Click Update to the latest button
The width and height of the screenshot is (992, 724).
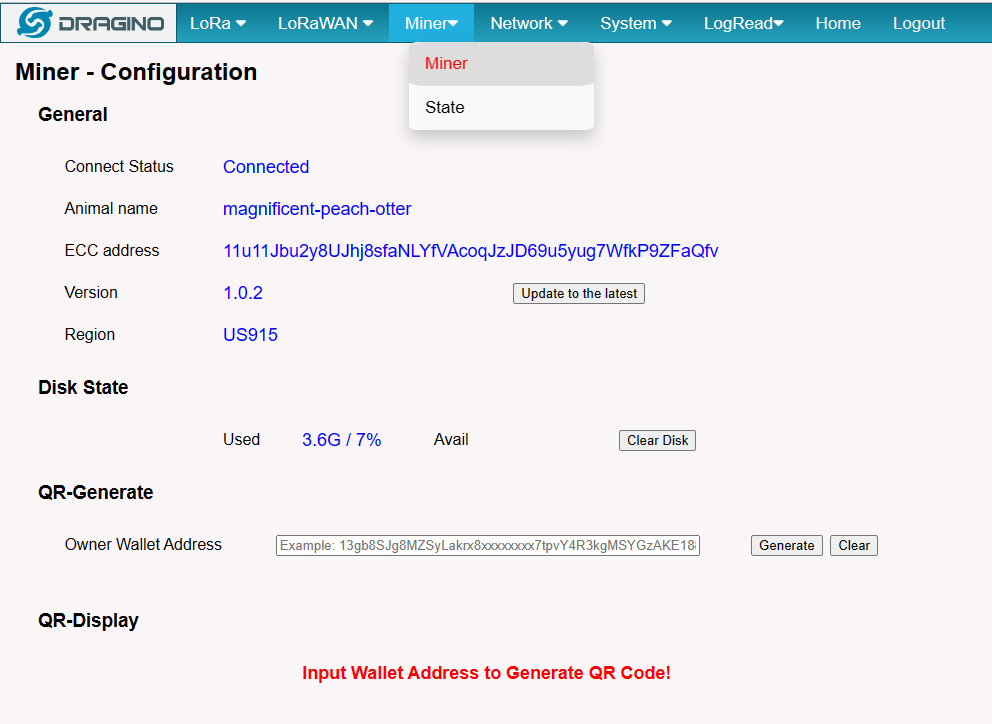pyautogui.click(x=579, y=294)
